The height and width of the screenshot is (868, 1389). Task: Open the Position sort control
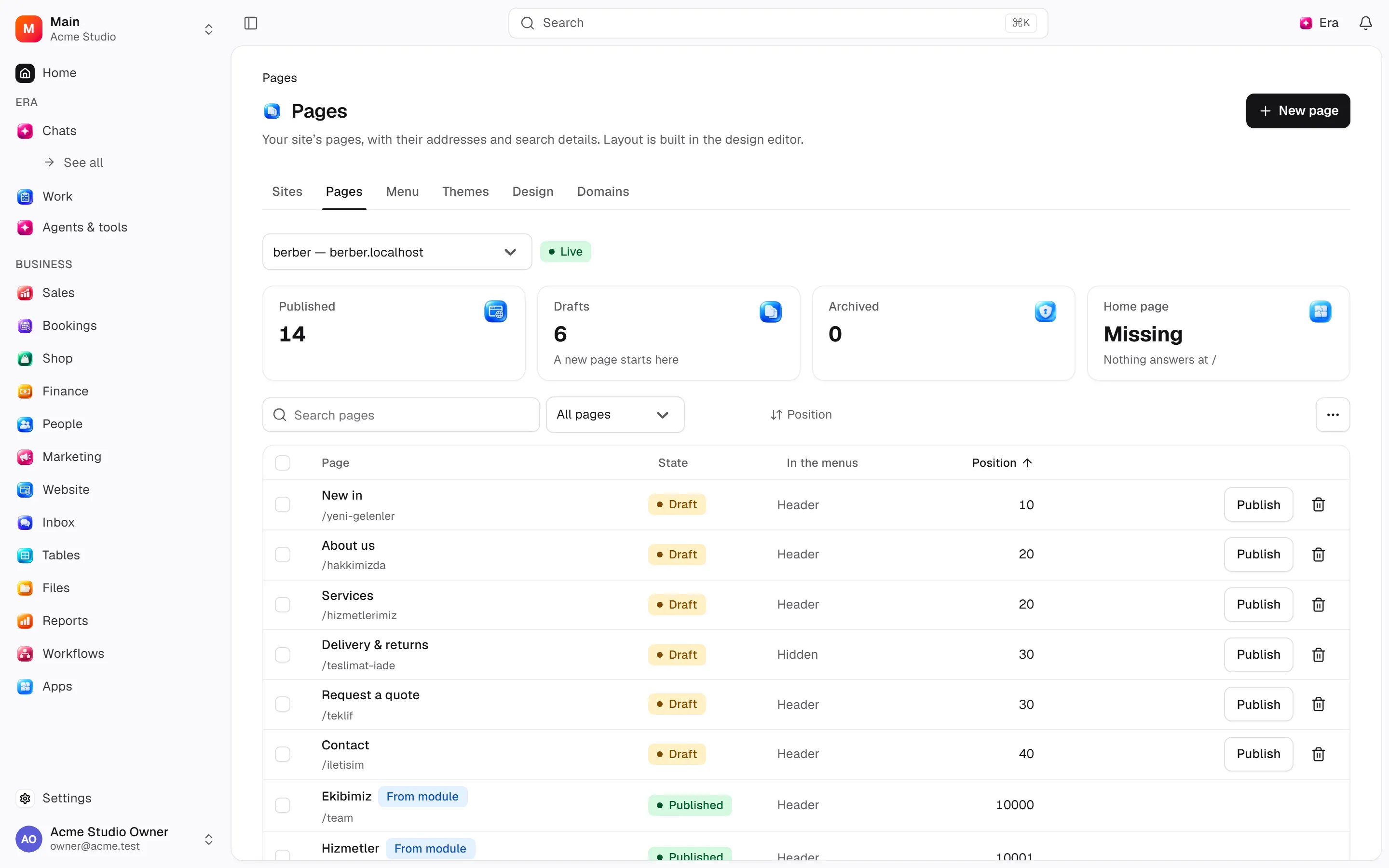(x=801, y=415)
